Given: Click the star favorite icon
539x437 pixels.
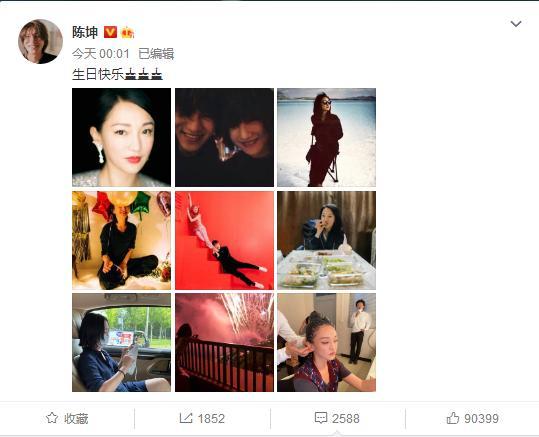Looking at the screenshot, I should click(52, 418).
